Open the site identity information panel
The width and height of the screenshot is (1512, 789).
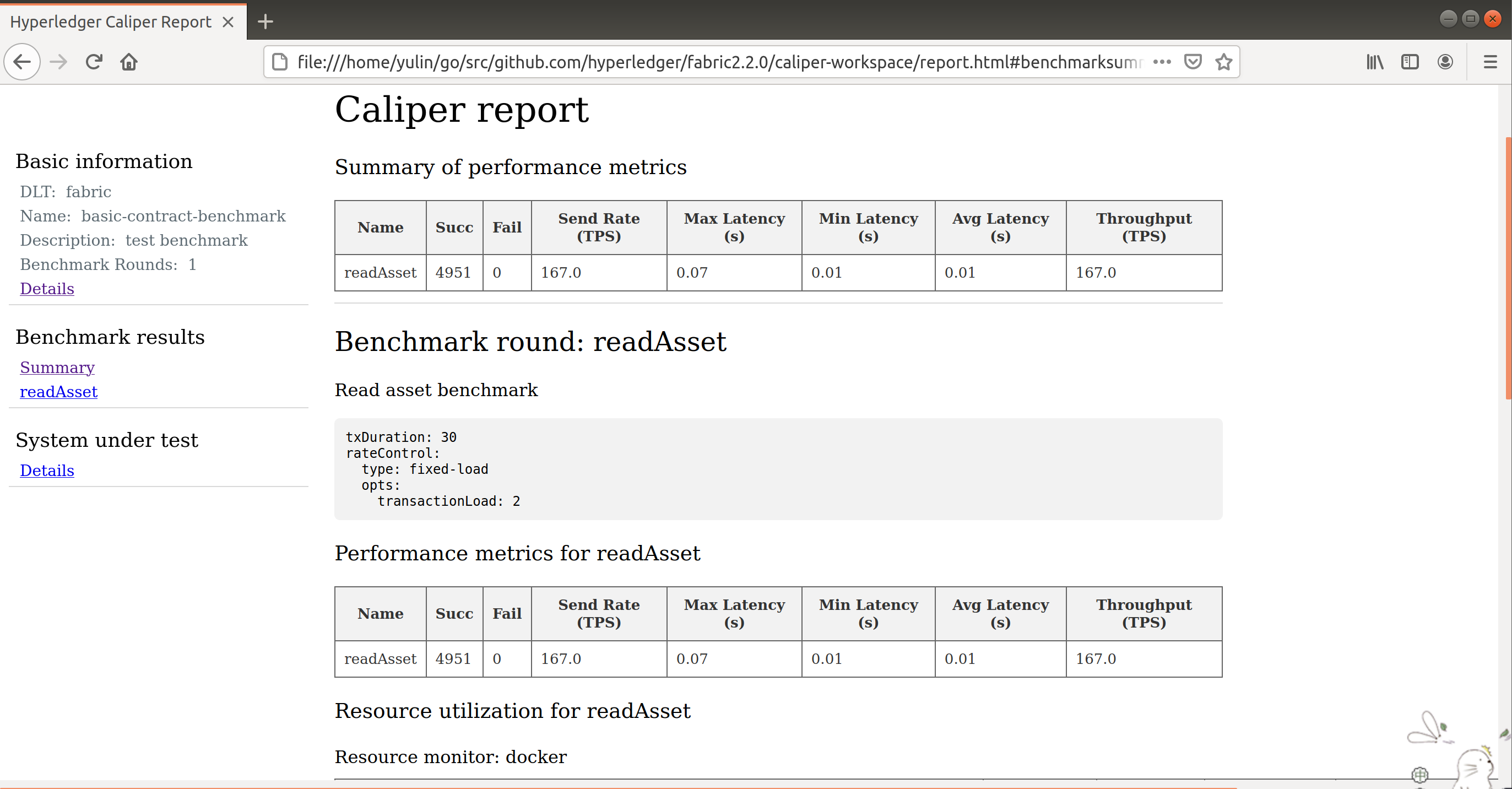(279, 62)
